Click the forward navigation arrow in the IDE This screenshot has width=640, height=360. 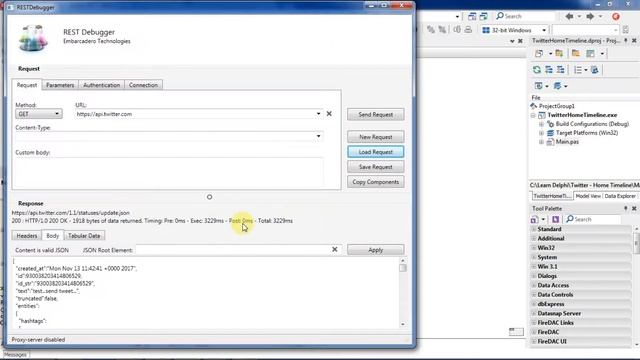pos(590,16)
